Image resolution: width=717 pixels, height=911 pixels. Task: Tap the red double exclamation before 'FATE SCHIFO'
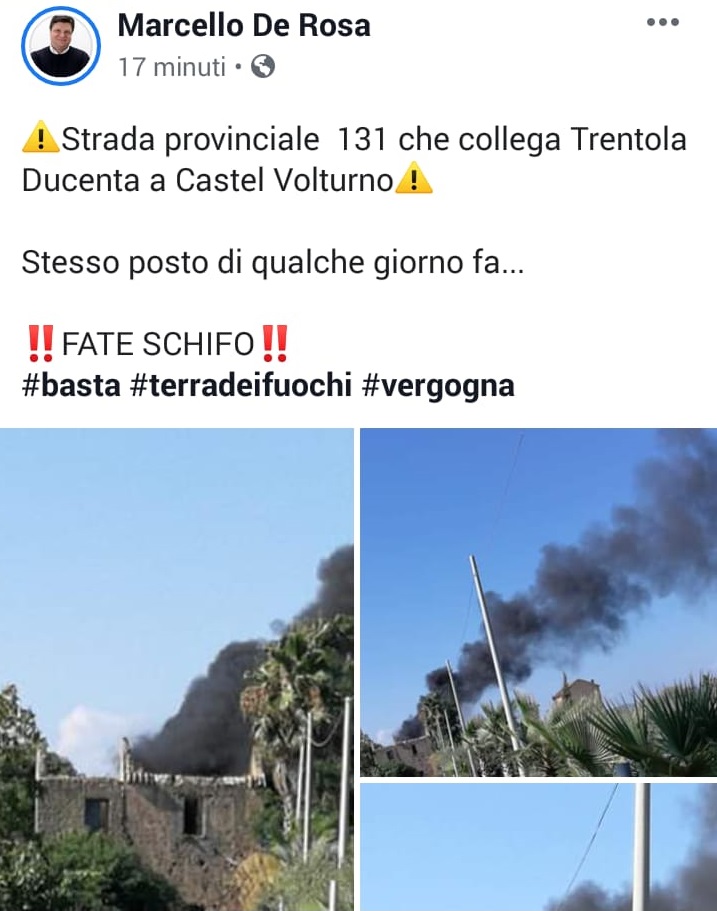point(41,343)
